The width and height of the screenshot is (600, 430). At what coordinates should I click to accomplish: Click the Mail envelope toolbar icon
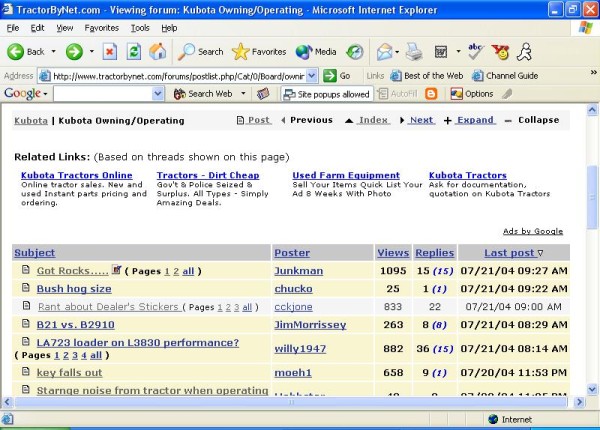tap(384, 52)
